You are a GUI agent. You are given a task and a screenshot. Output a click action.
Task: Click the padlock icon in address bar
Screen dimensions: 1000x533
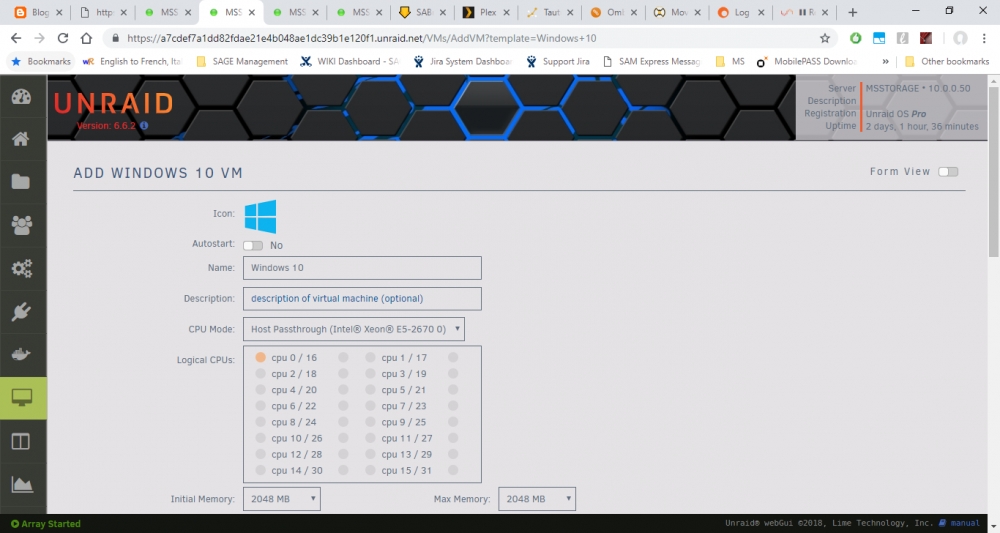(x=115, y=38)
